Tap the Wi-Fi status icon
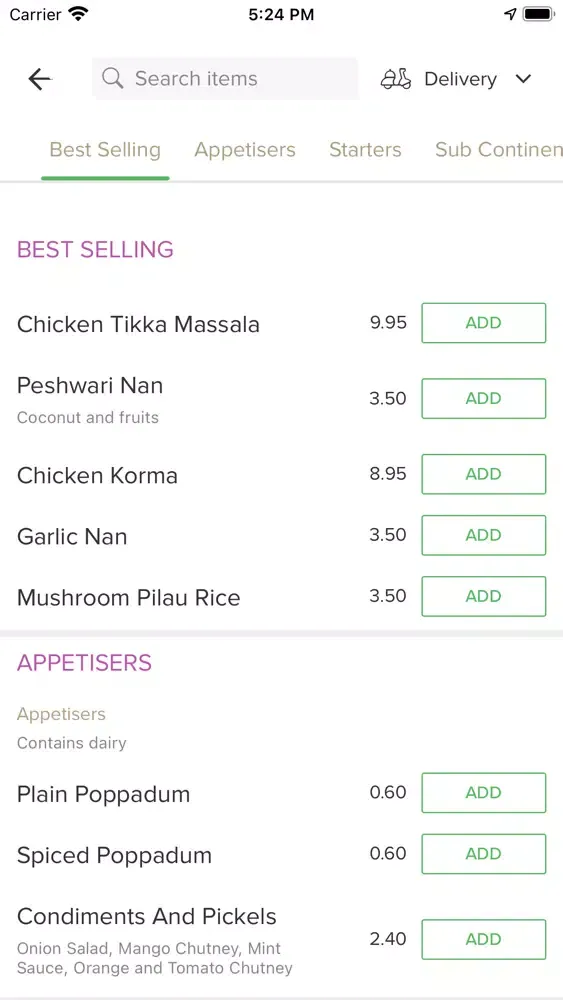 (78, 14)
